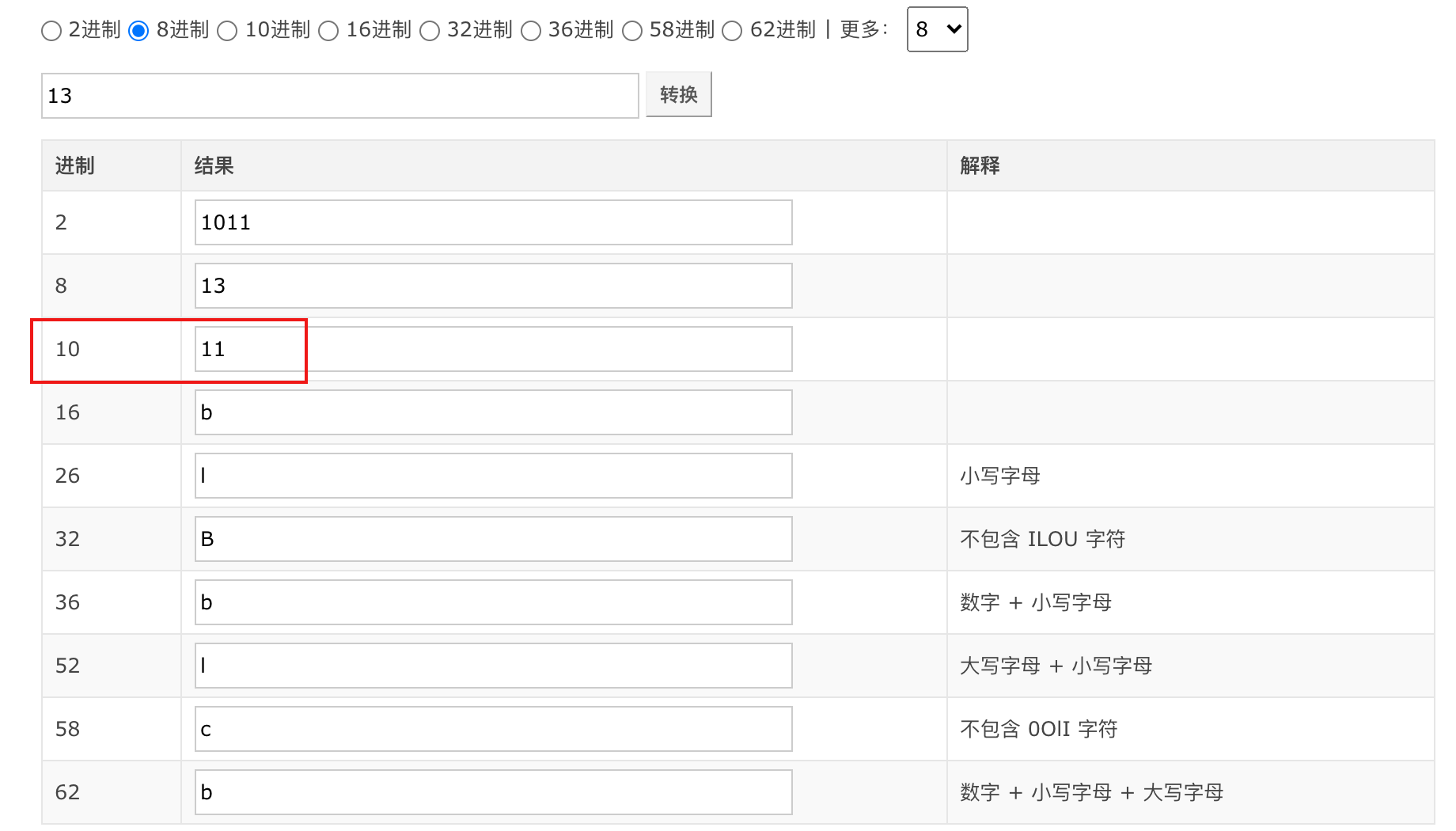The height and width of the screenshot is (831, 1456).
Task: Choose the 10进制 radio option
Action: 227,31
